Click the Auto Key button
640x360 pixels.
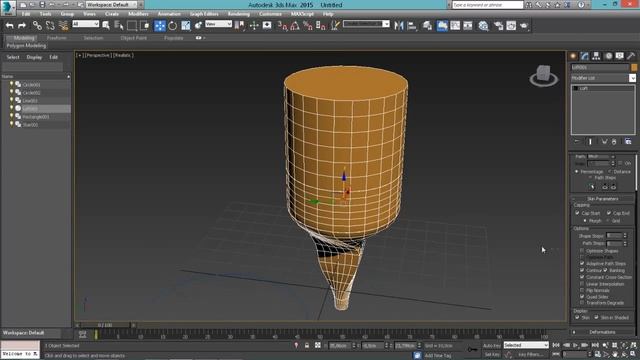point(491,346)
